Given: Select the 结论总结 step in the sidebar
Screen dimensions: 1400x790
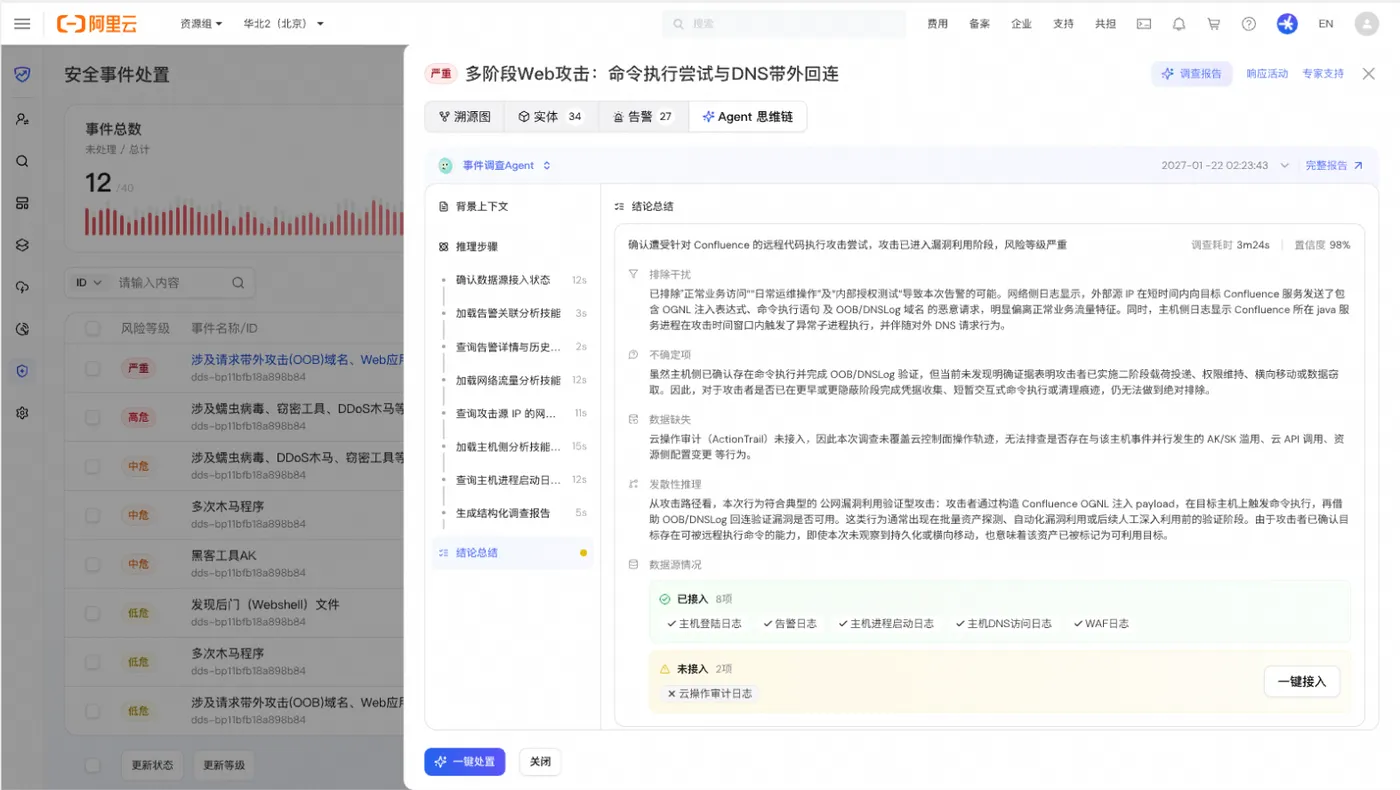Looking at the screenshot, I should pyautogui.click(x=512, y=553).
